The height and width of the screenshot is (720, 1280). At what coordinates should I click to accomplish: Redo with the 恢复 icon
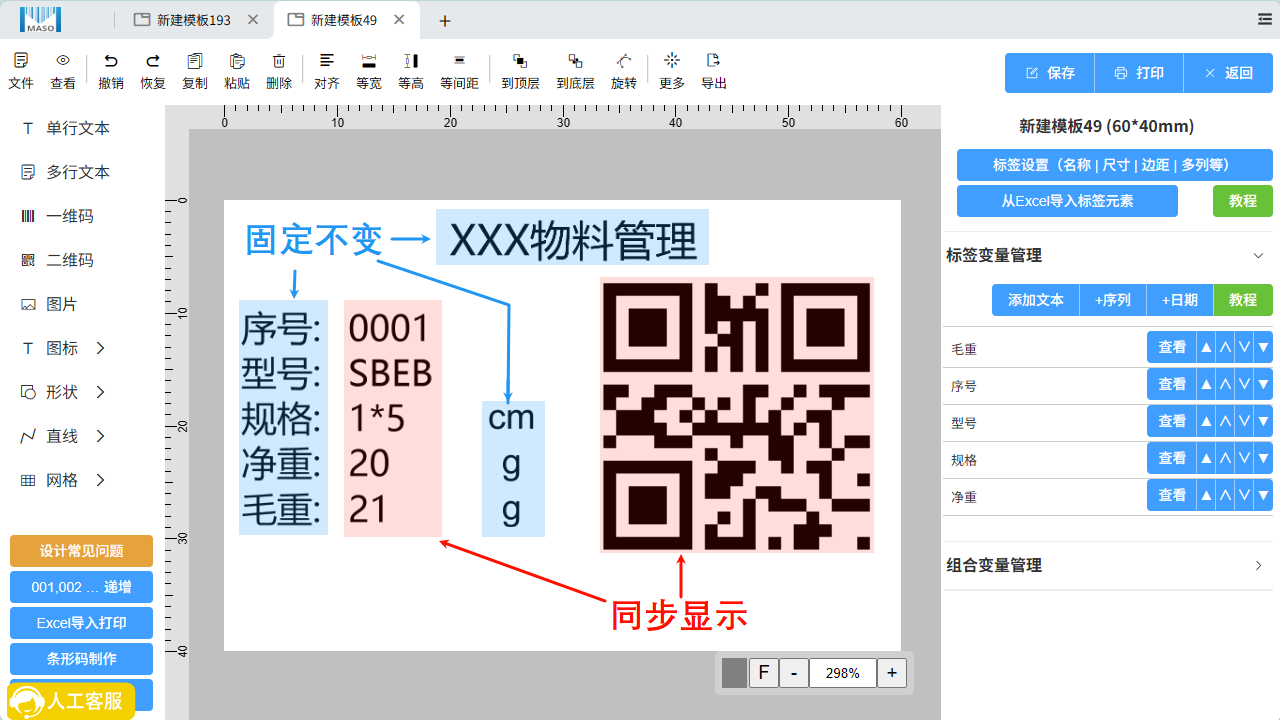coord(153,61)
